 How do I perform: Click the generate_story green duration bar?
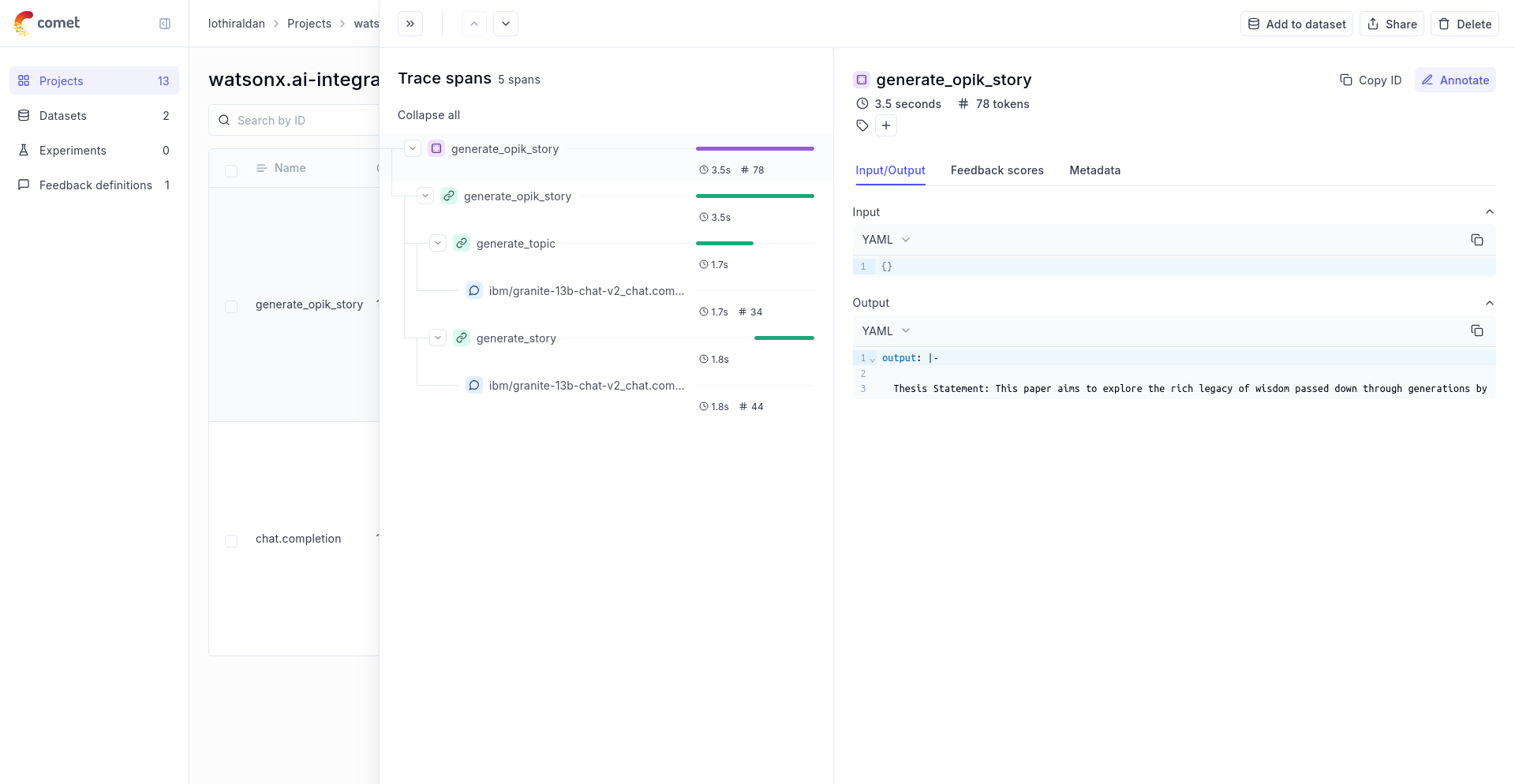(784, 338)
